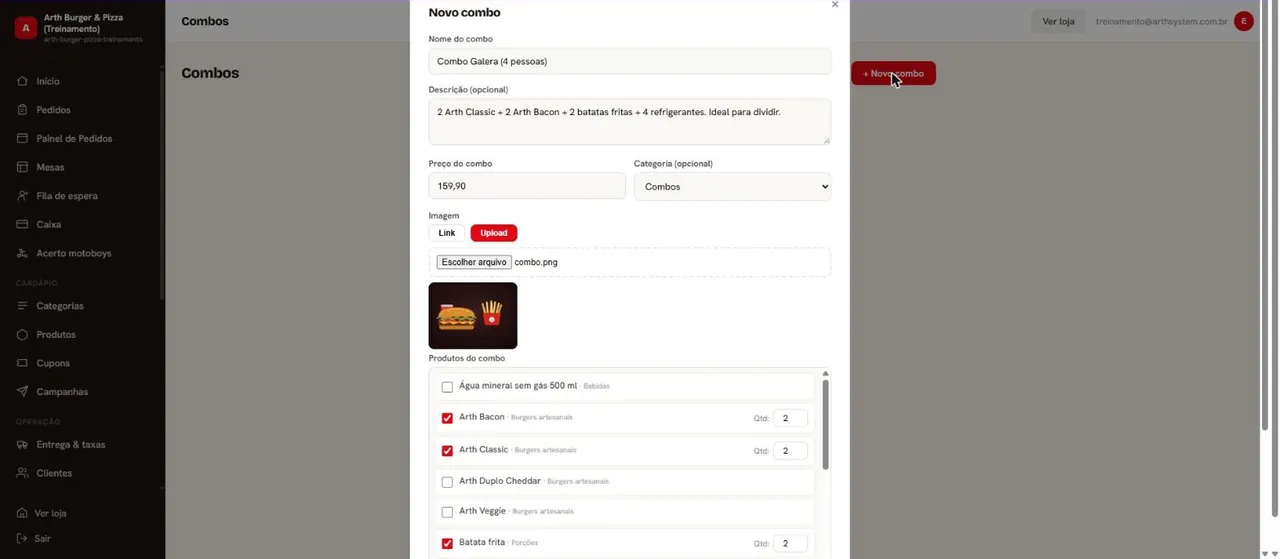Uncheck the Arth Bacon product checkbox
Screen dimensions: 1280x559
tap(447, 418)
